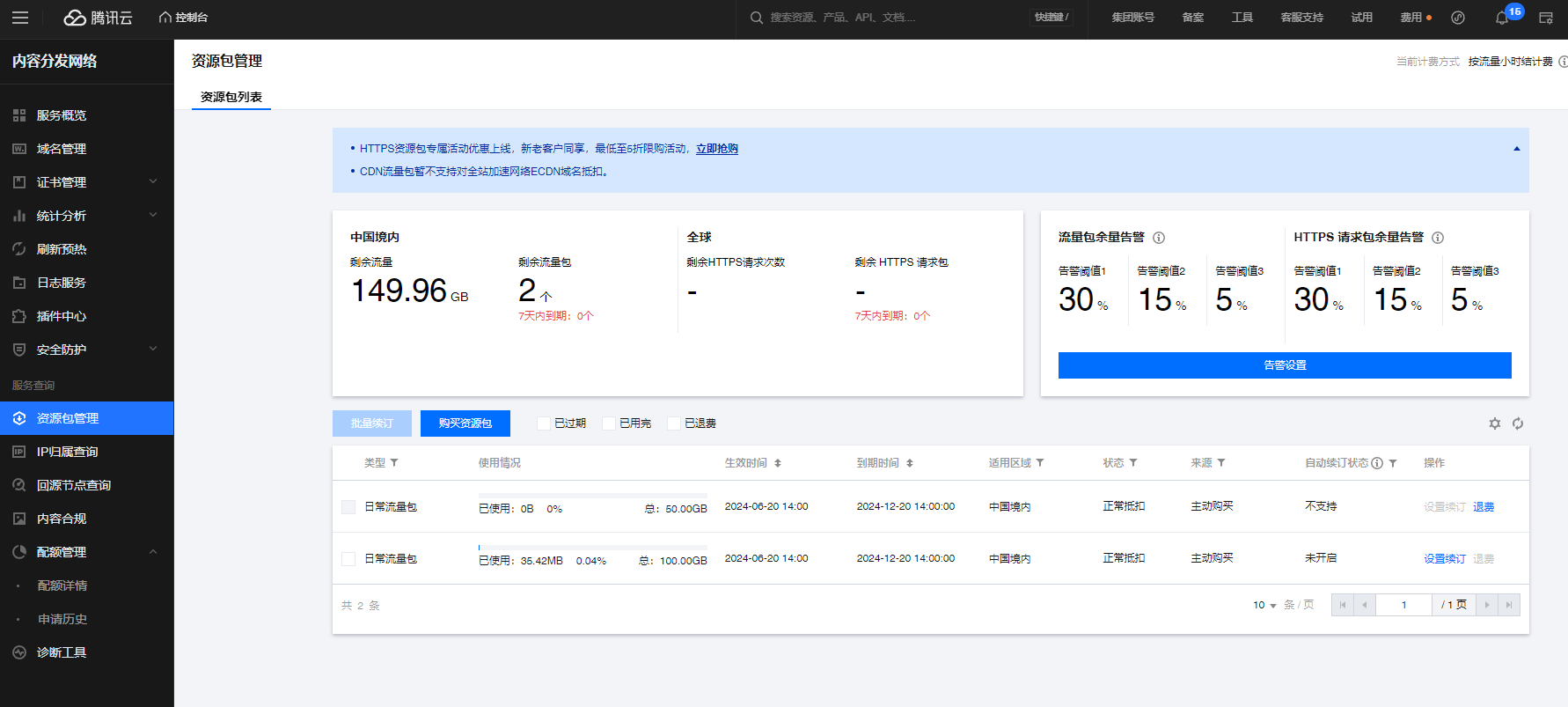
Task: Click the 内容合规 sidebar icon
Action: (19, 519)
